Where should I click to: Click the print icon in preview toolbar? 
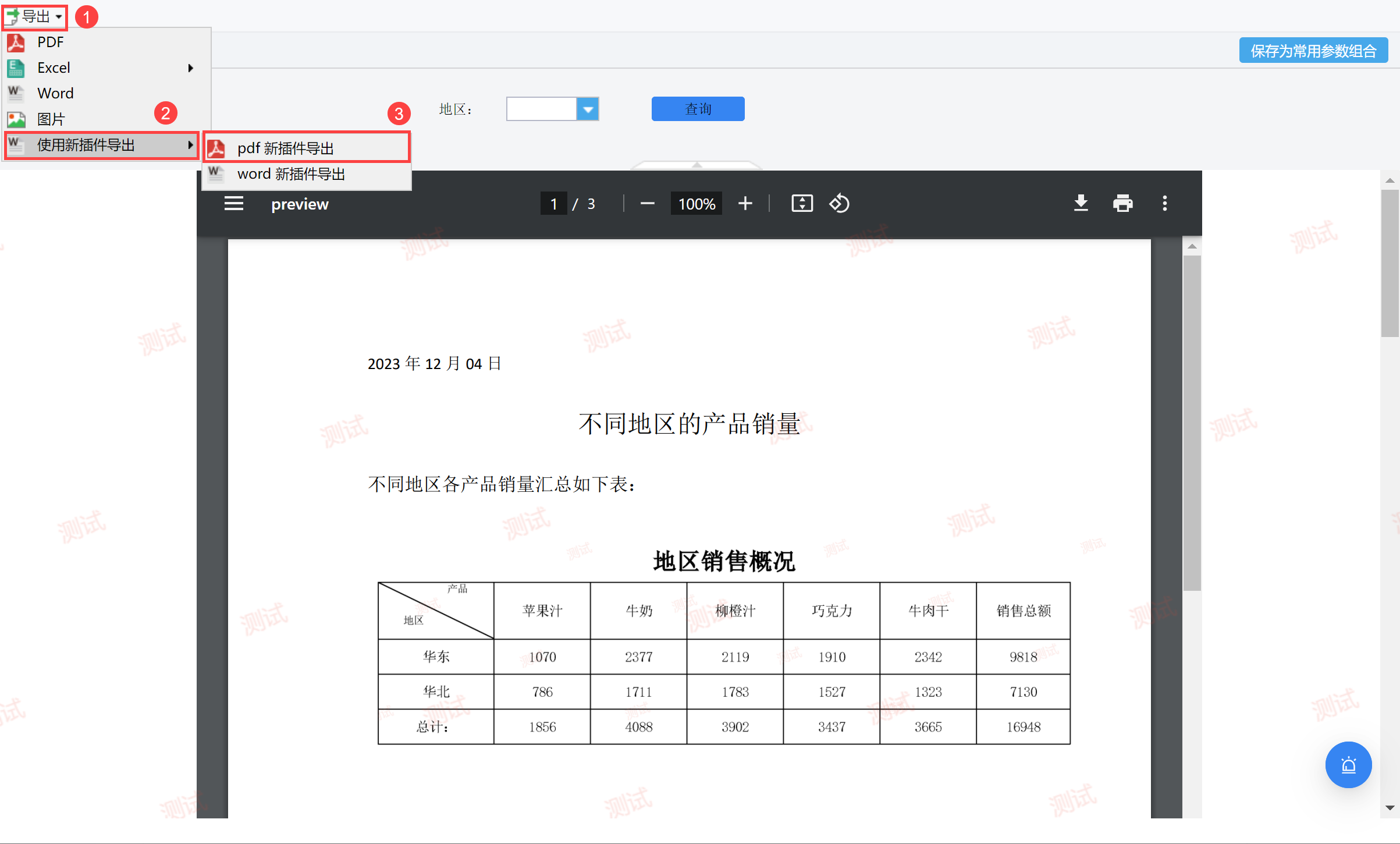1122,203
